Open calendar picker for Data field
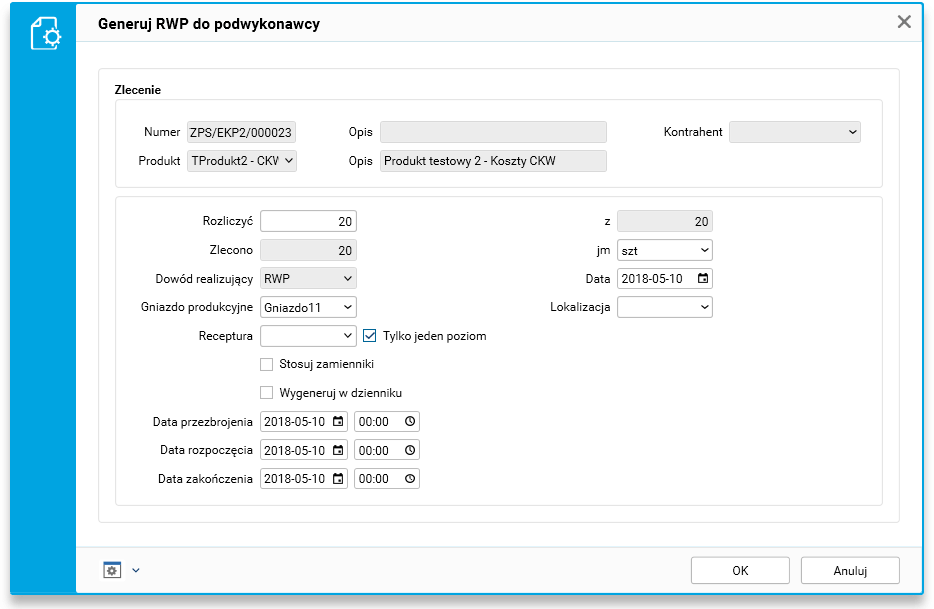Image resolution: width=934 pixels, height=609 pixels. (703, 279)
